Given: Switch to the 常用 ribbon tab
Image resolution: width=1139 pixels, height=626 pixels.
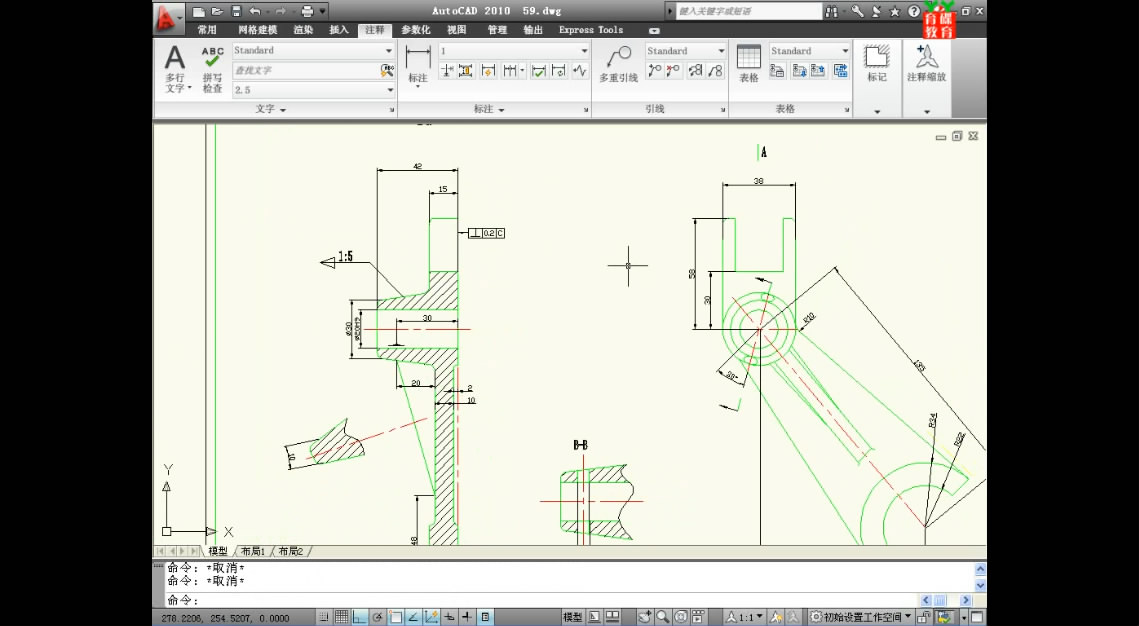Looking at the screenshot, I should [207, 30].
